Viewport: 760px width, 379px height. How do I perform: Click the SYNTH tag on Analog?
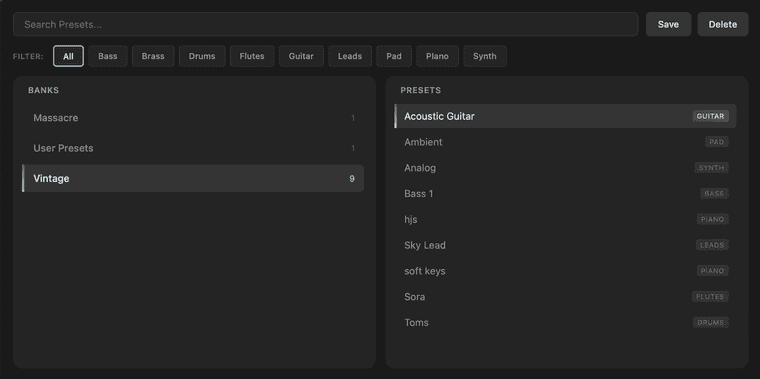(x=712, y=168)
